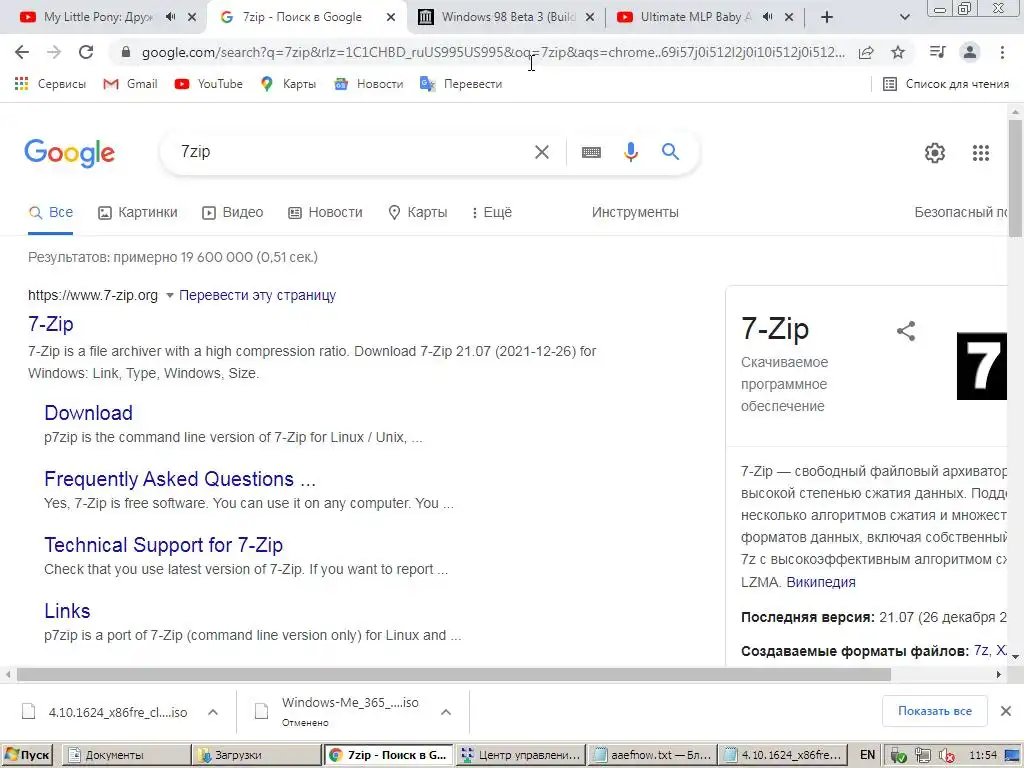1024x768 pixels.
Task: Open Frequently Asked Questions sitelink
Action: (x=180, y=479)
